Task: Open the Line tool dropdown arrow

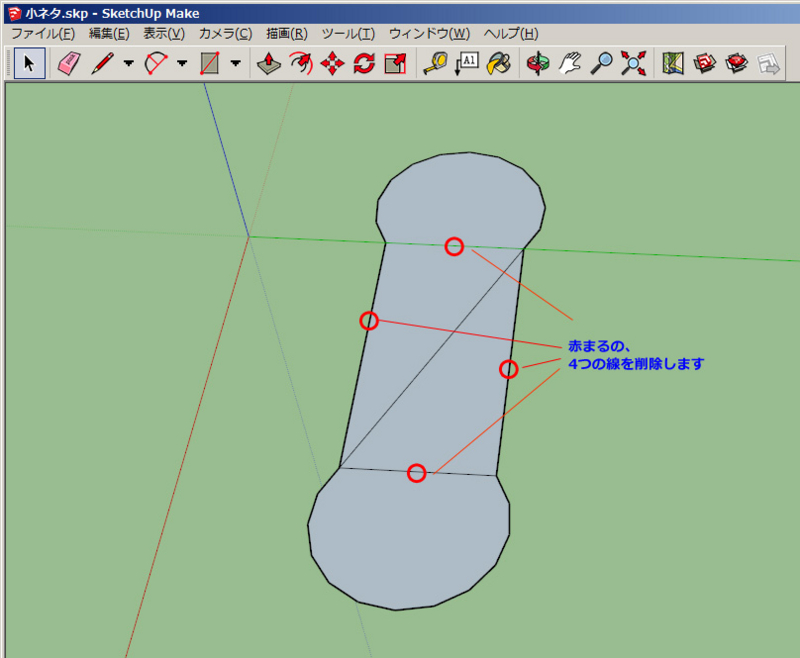Action: (x=129, y=63)
